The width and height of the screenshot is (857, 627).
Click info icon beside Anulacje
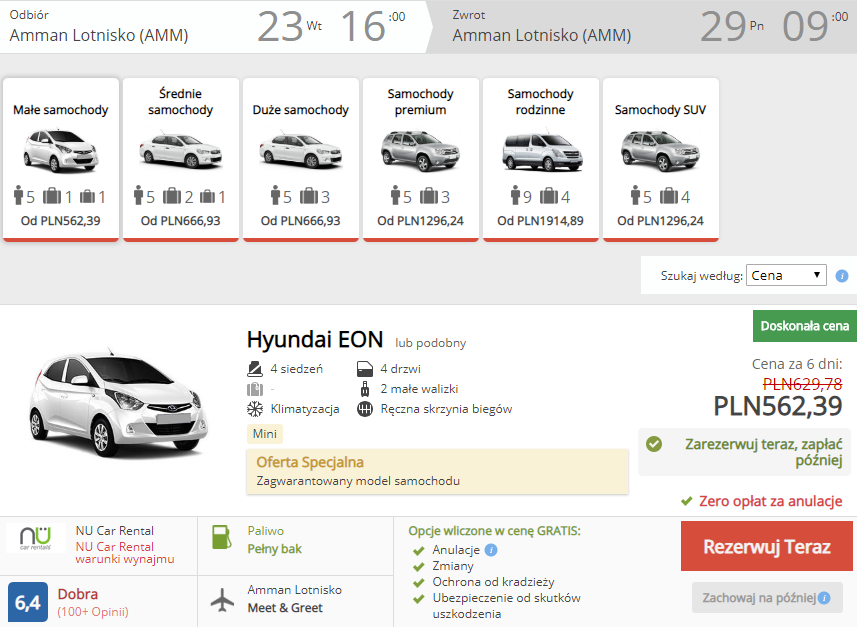click(x=491, y=550)
